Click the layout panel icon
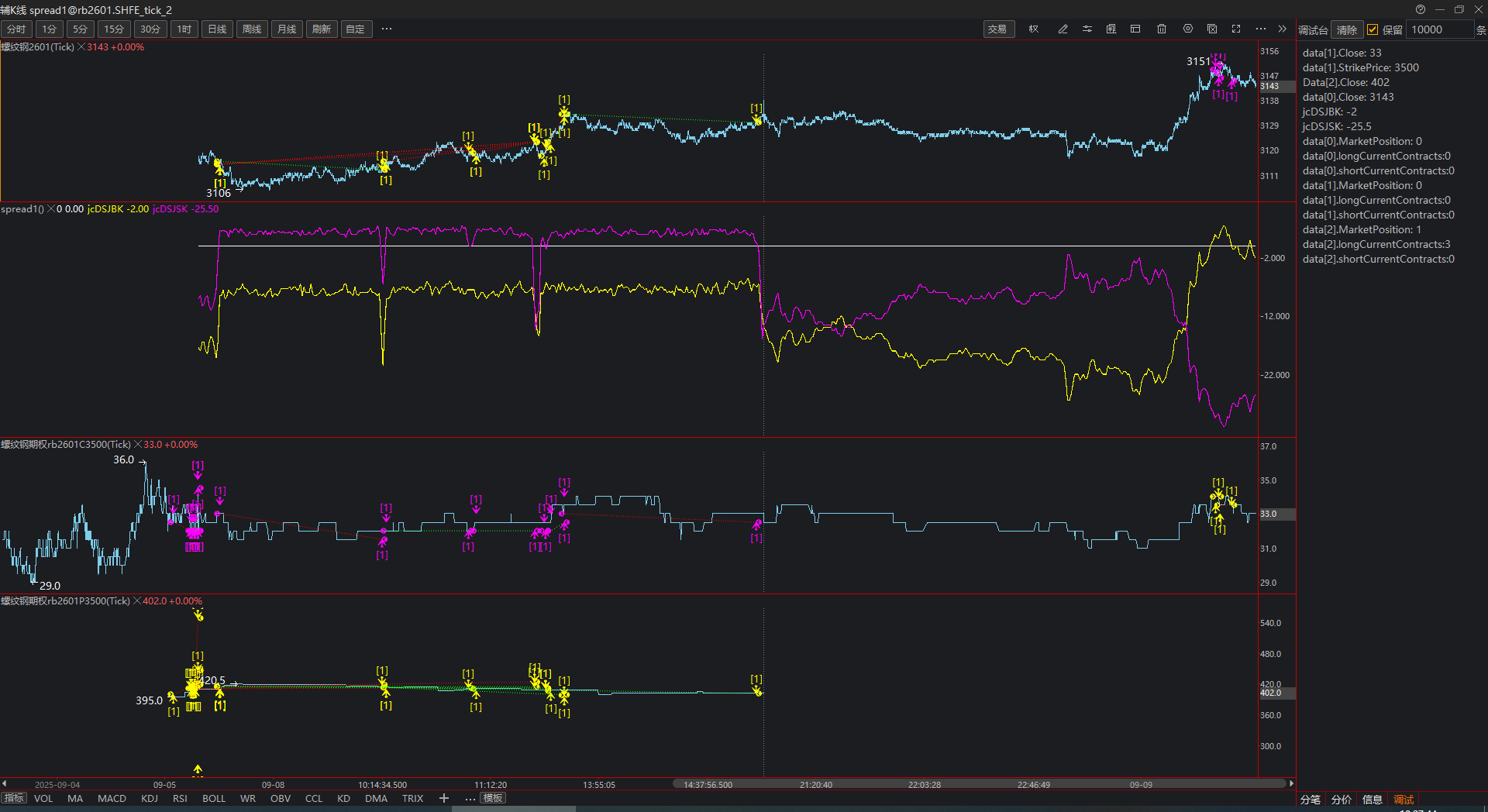 pos(1135,29)
